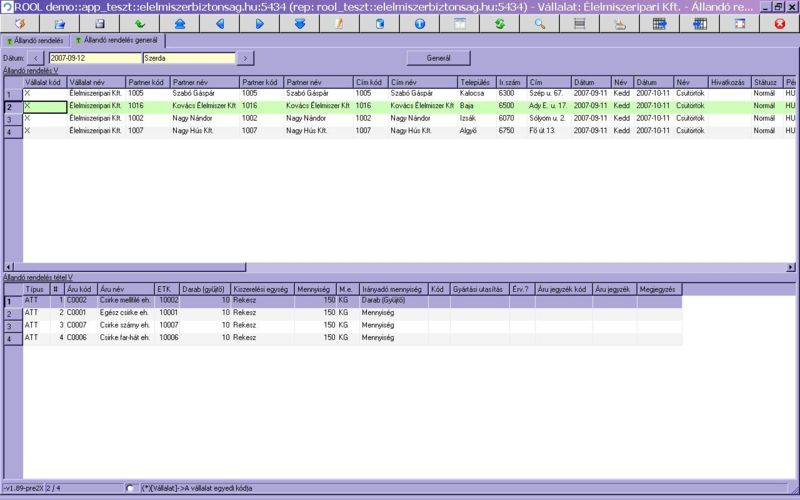Toggle the X mark in row 3
This screenshot has width=800, height=500.
pyautogui.click(x=28, y=118)
